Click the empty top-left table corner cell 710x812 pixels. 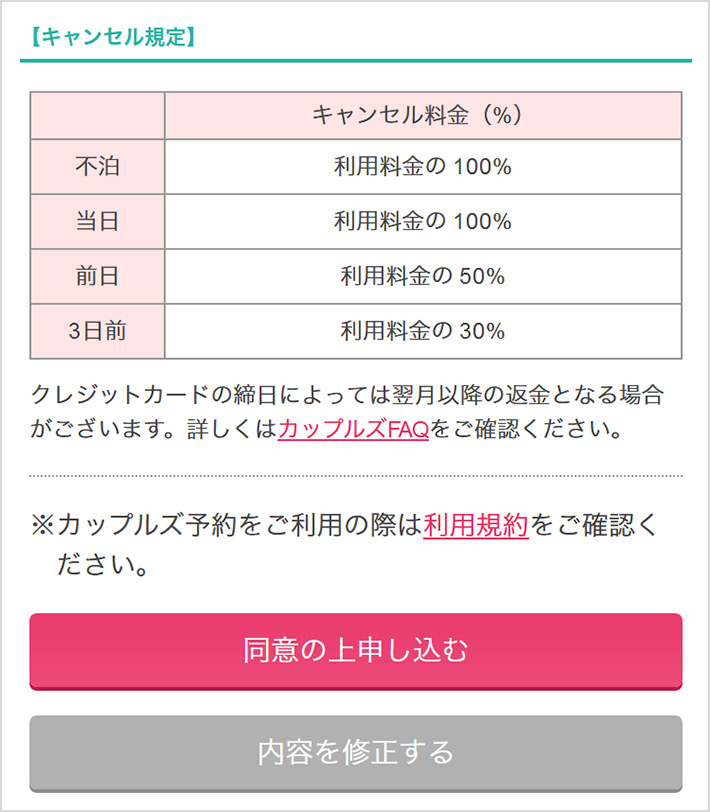(97, 116)
